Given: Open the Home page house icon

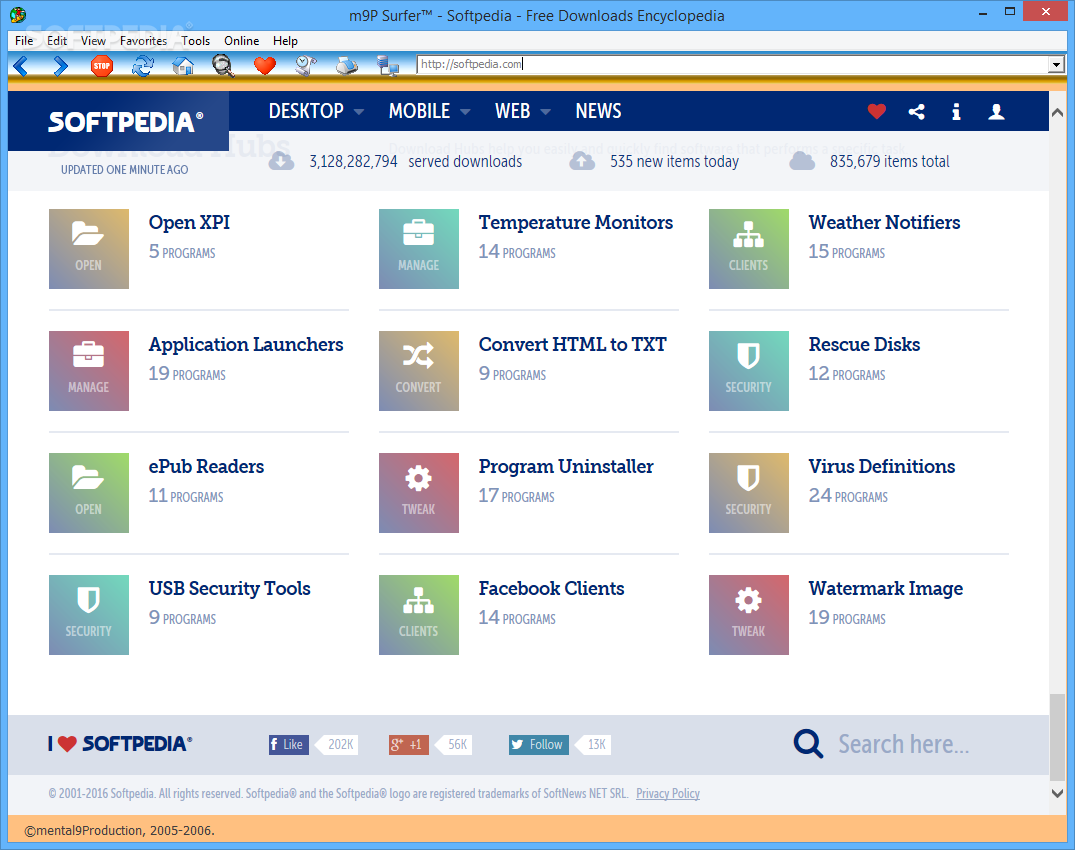Looking at the screenshot, I should (x=182, y=66).
